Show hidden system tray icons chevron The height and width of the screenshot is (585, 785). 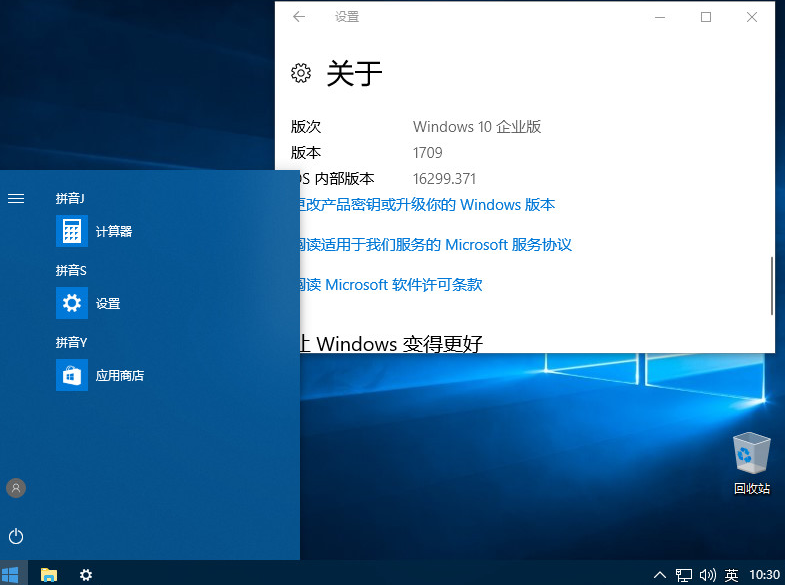click(660, 574)
